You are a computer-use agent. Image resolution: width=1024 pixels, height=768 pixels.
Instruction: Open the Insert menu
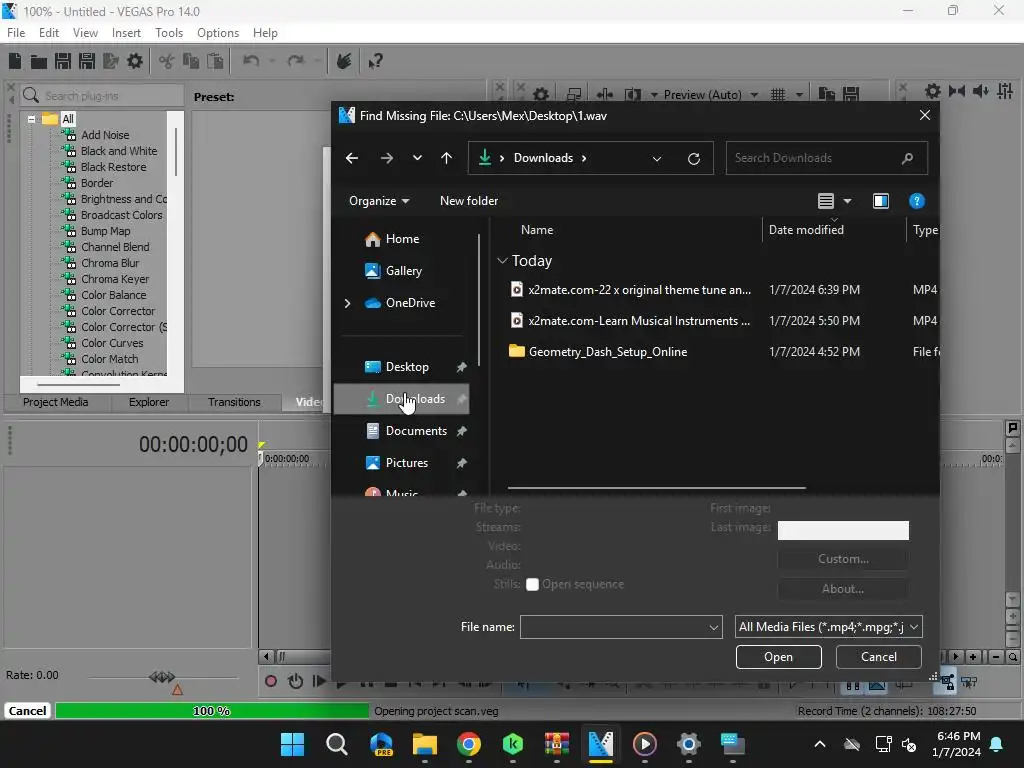[126, 33]
